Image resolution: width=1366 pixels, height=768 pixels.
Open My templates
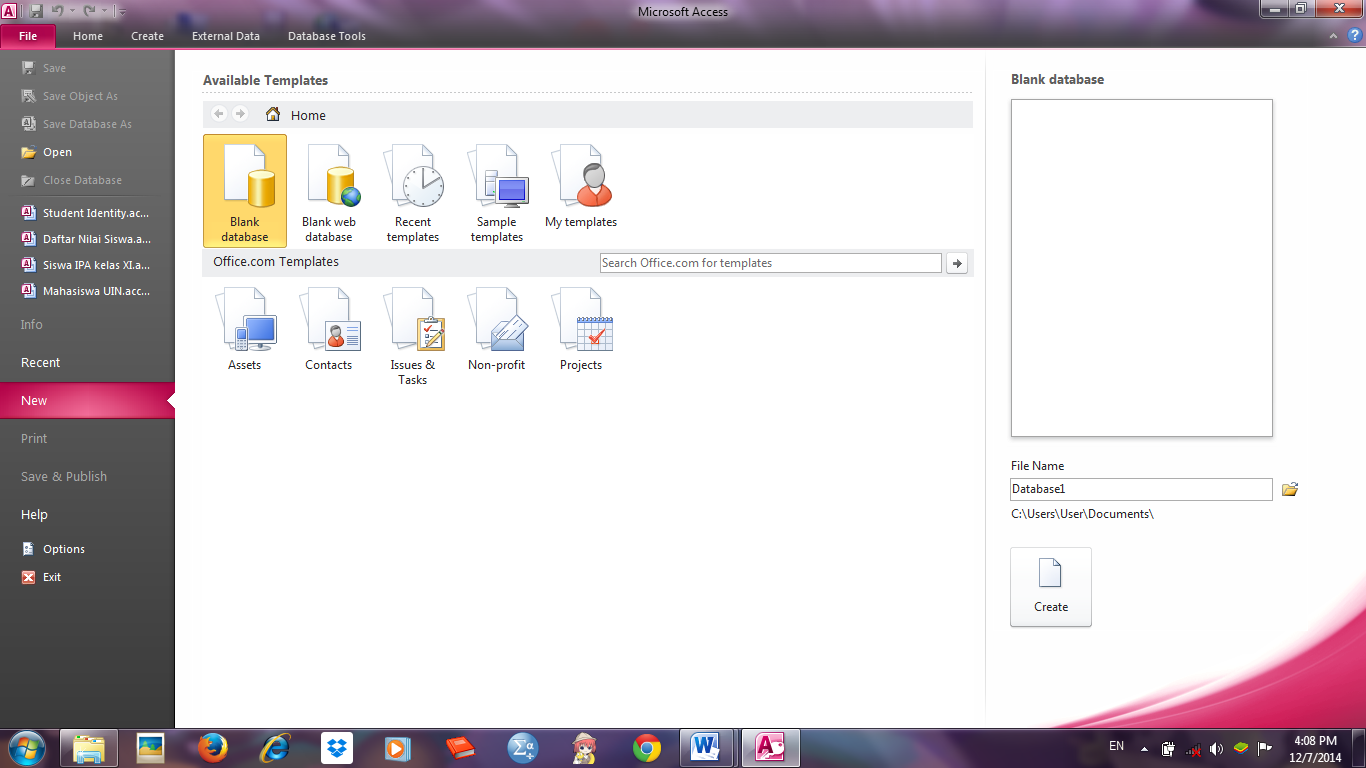(x=581, y=186)
